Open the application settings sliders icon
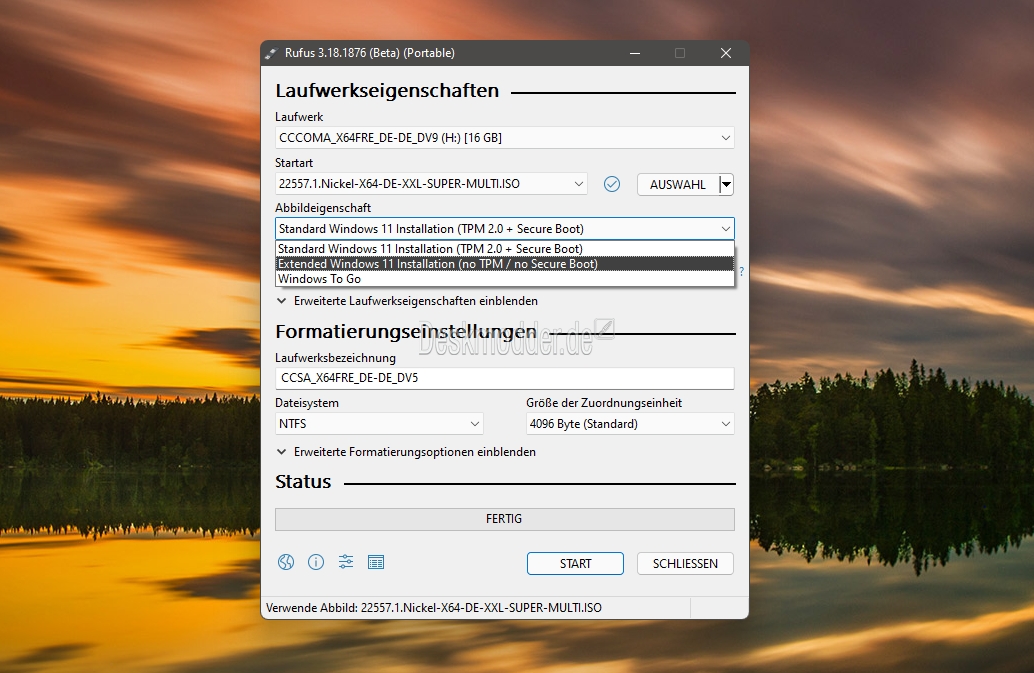Viewport: 1034px width, 673px height. pos(346,562)
